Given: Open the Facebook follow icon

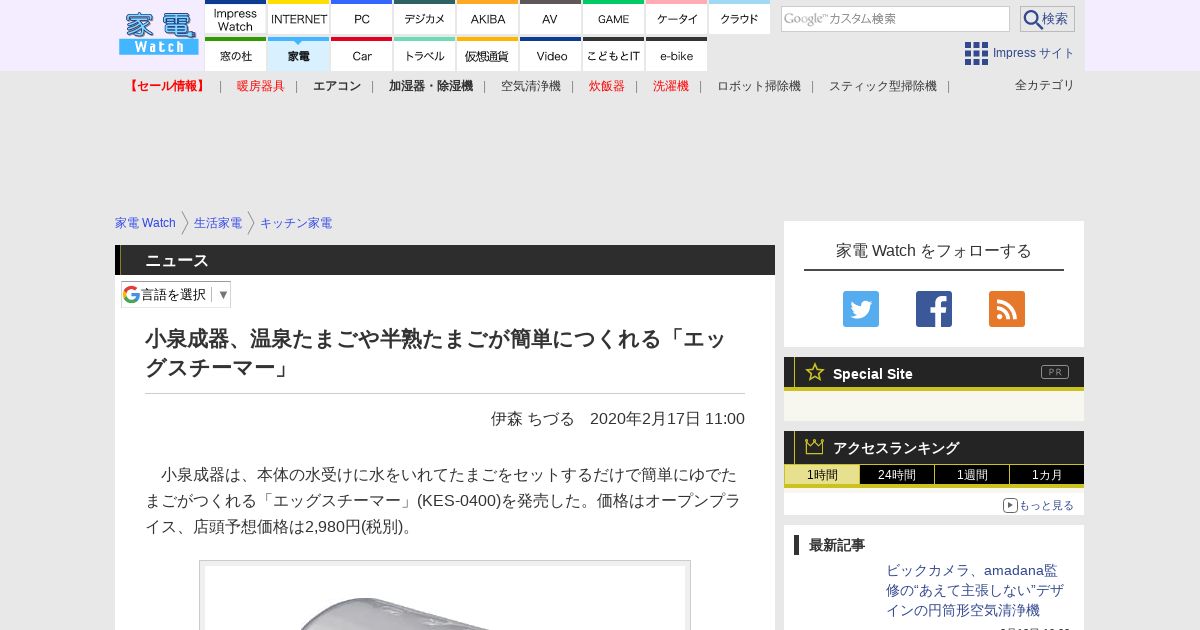Looking at the screenshot, I should click(x=934, y=309).
